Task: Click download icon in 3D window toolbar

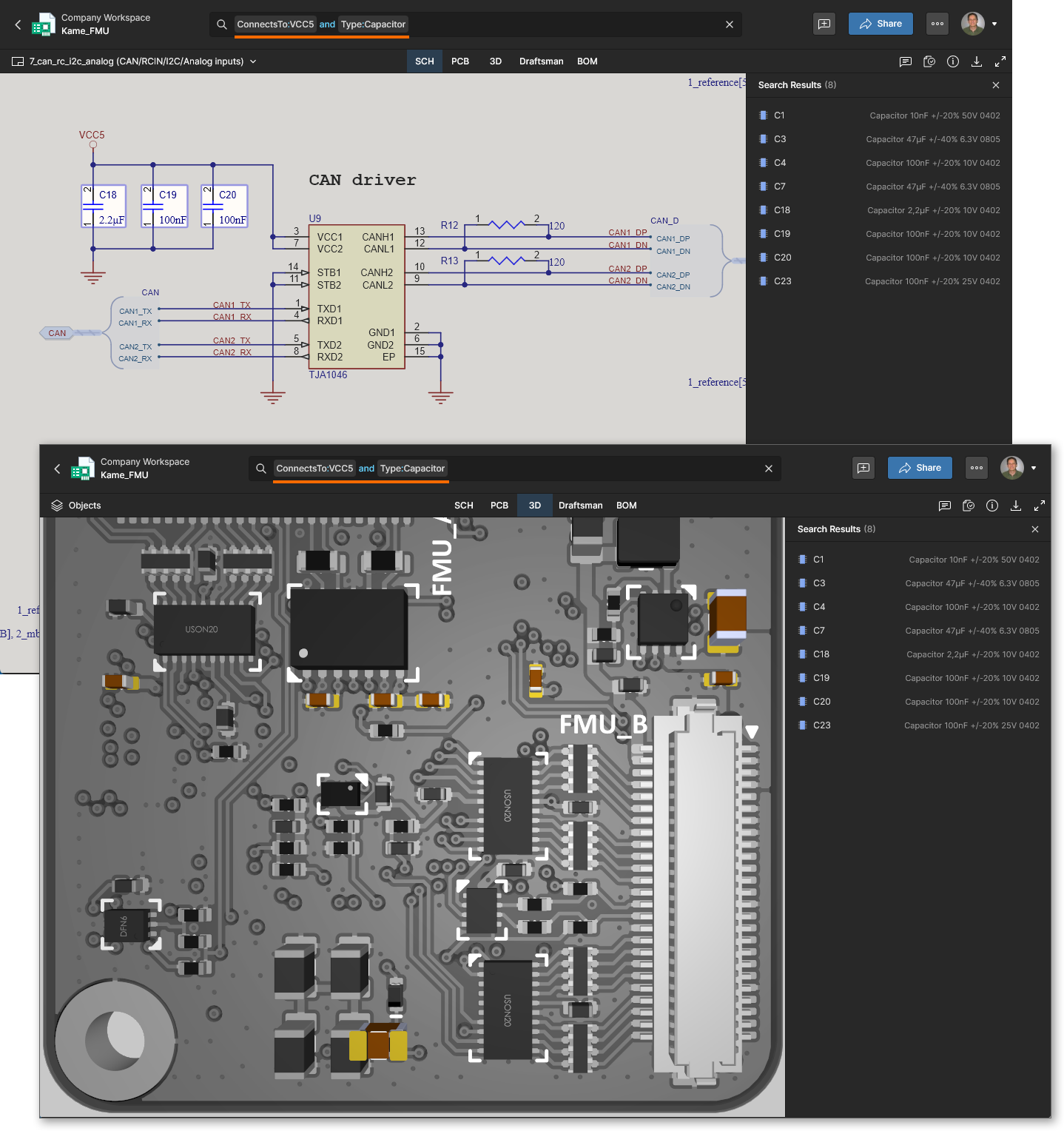Action: tap(1016, 506)
